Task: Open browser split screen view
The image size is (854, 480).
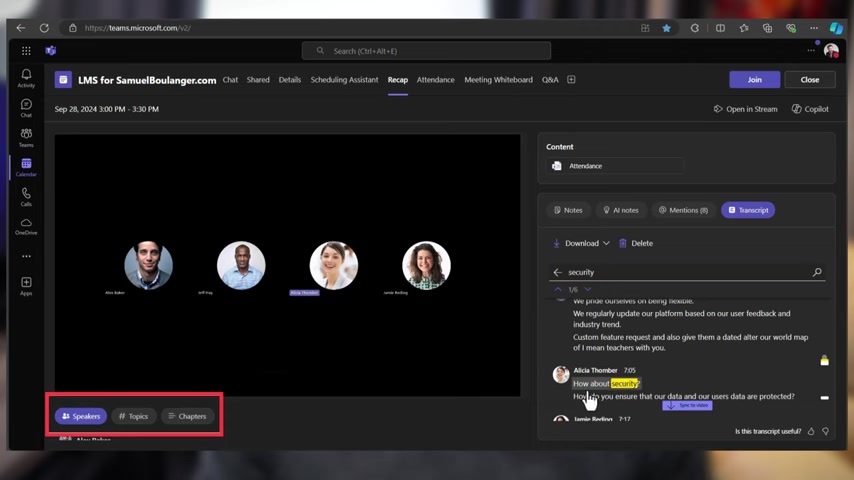Action: click(720, 28)
